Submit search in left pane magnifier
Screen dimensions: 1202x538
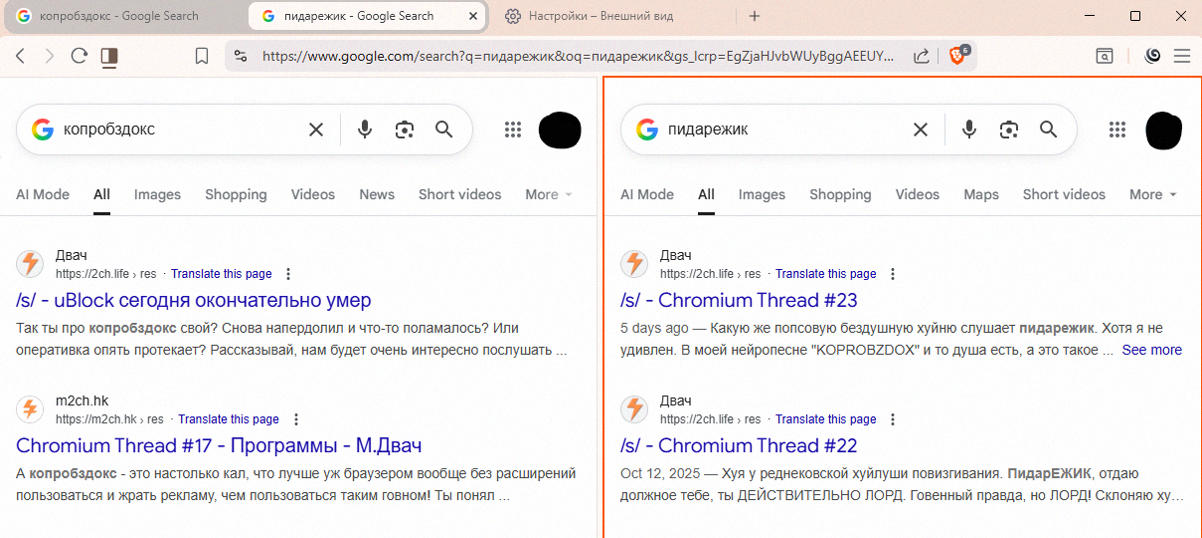coord(444,129)
